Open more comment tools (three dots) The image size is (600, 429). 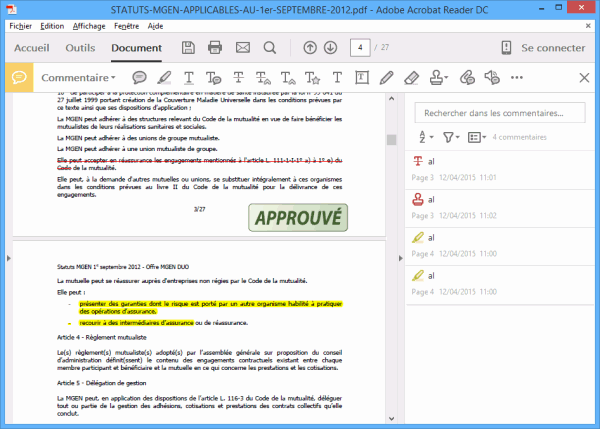click(517, 78)
